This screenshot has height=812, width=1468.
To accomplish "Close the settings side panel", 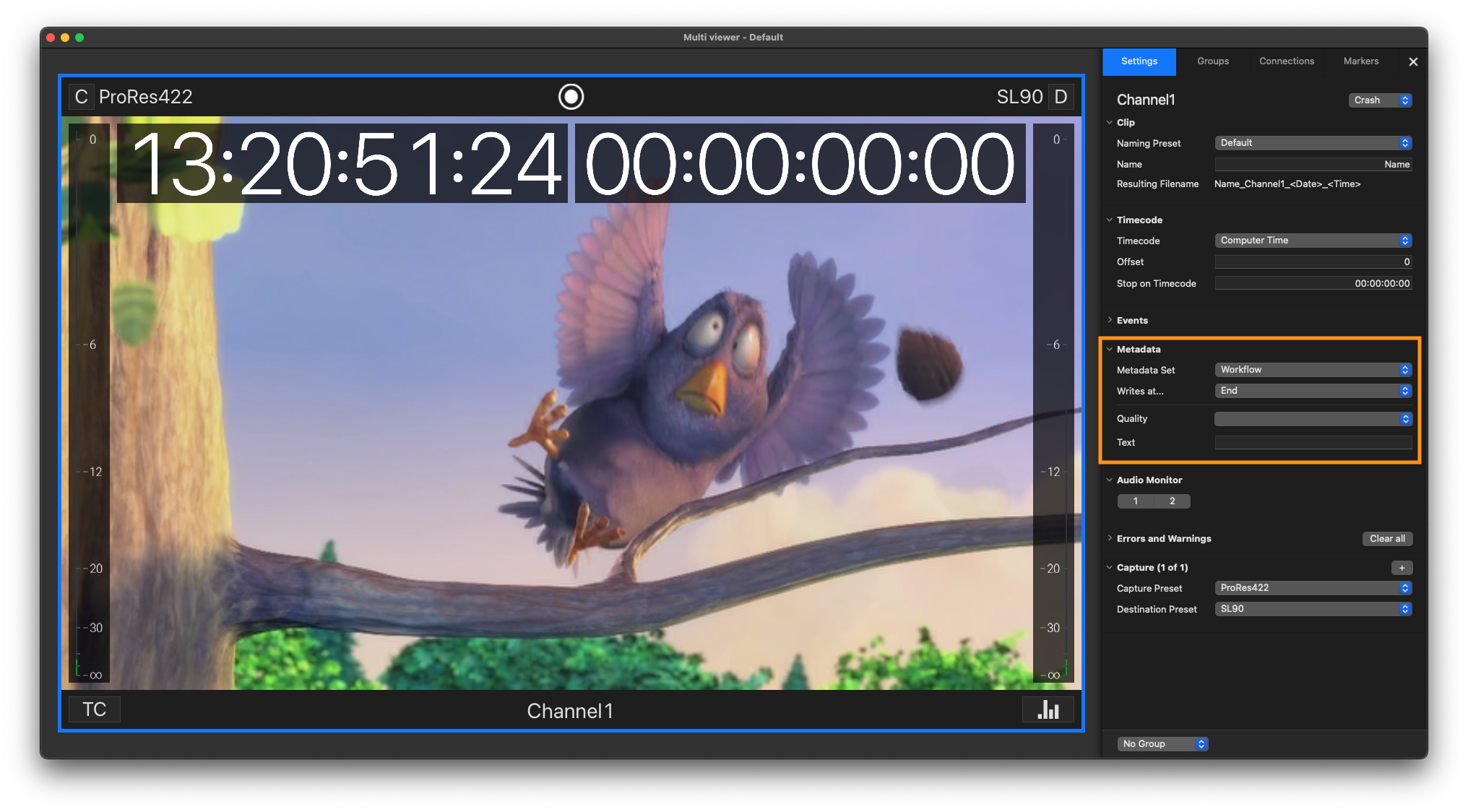I will [x=1413, y=62].
